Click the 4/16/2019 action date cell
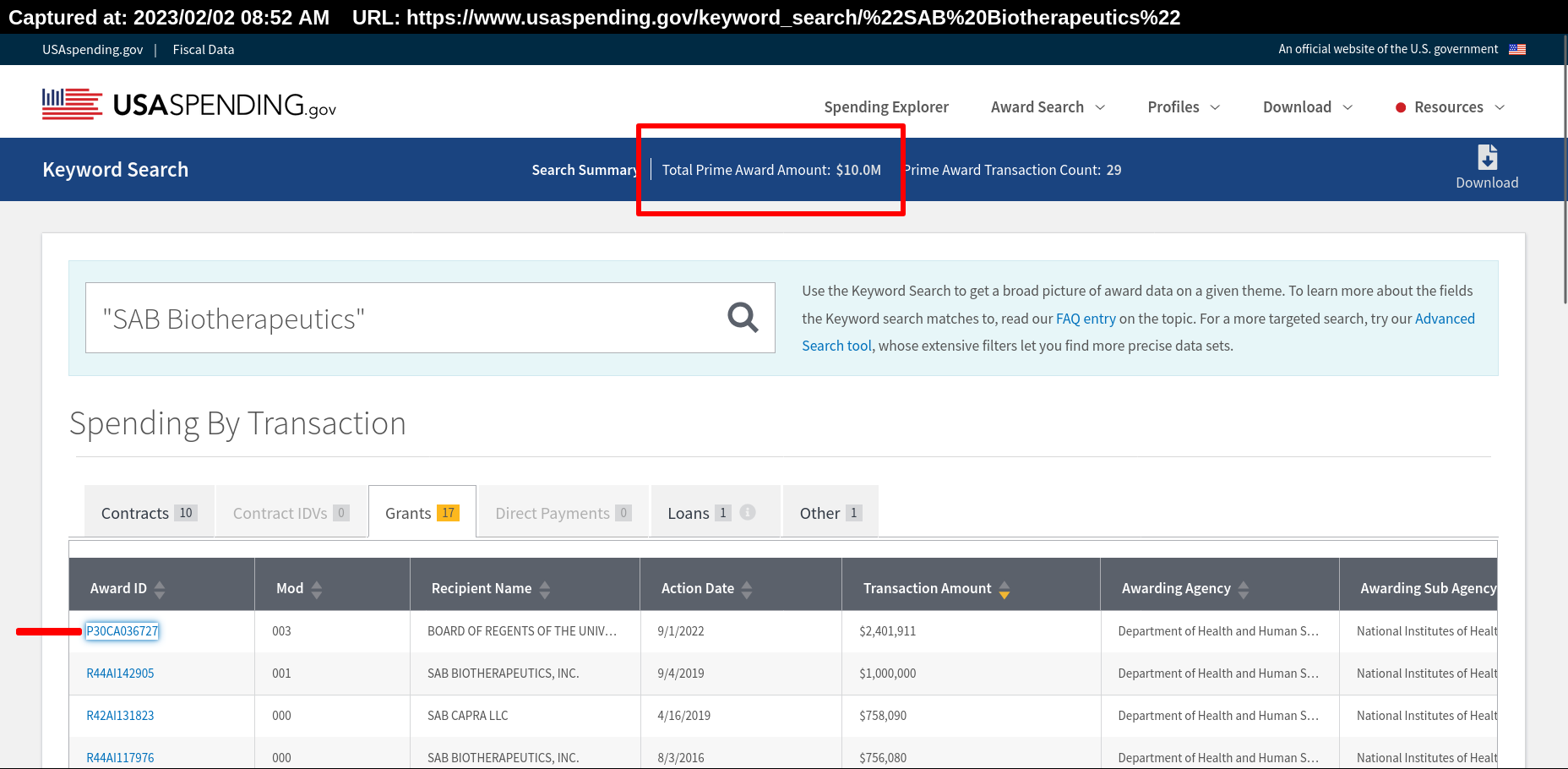Viewport: 1568px width, 769px height. [x=741, y=716]
